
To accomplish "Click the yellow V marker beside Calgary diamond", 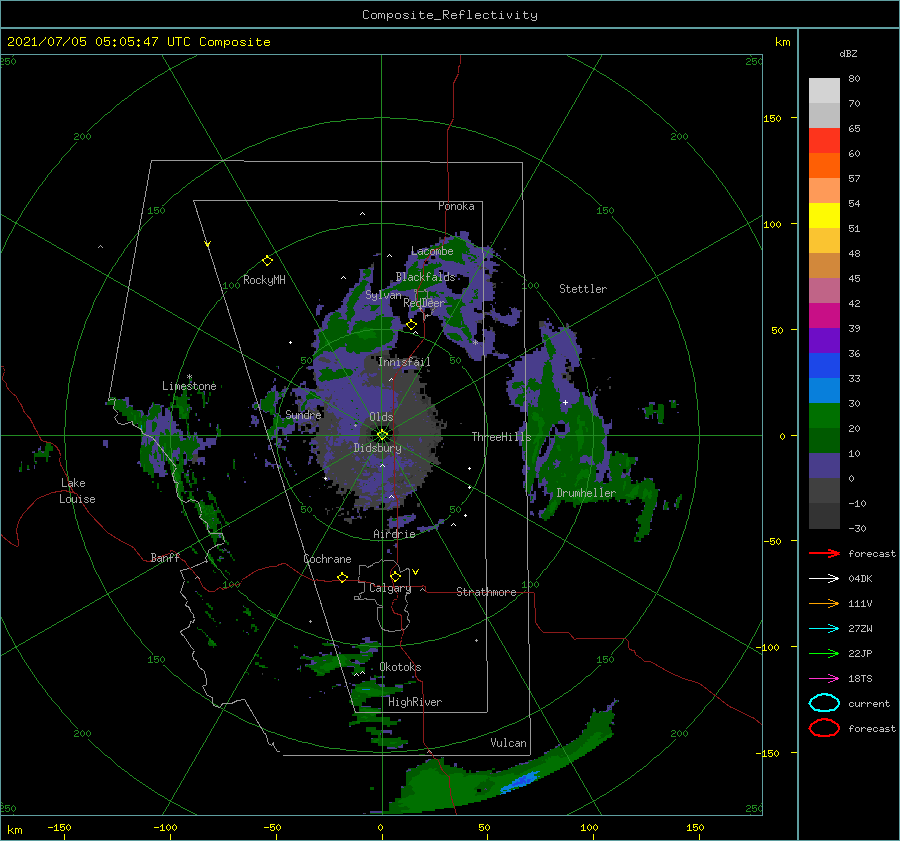I will point(415,572).
